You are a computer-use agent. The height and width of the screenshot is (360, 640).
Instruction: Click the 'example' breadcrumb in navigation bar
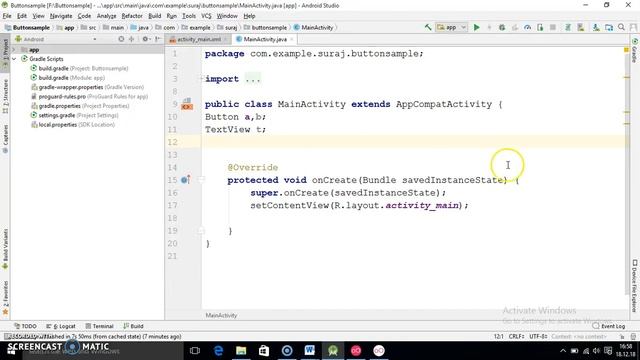(x=196, y=27)
